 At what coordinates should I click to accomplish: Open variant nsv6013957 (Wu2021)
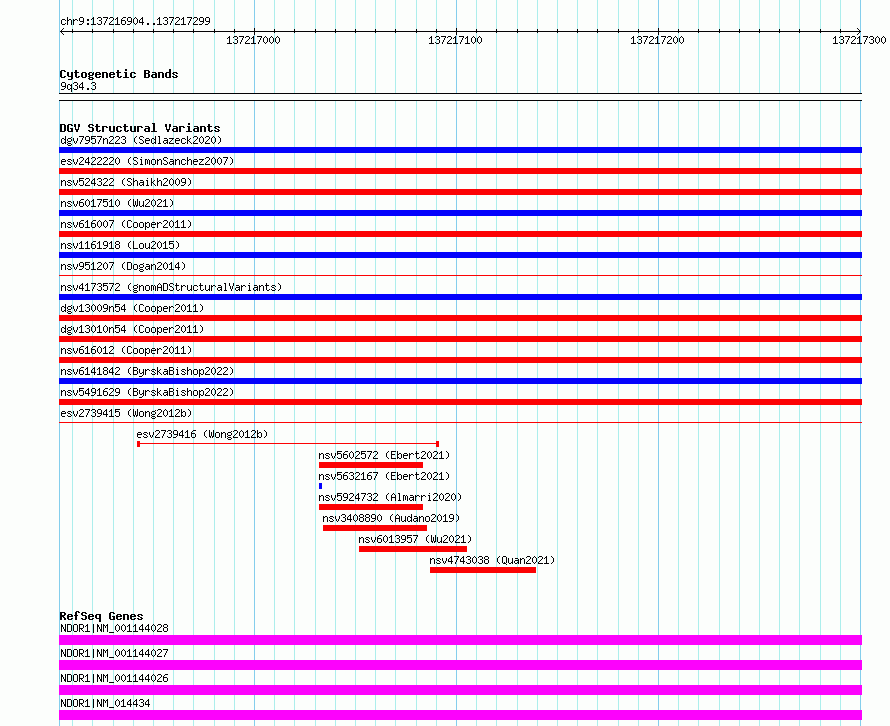click(x=415, y=539)
